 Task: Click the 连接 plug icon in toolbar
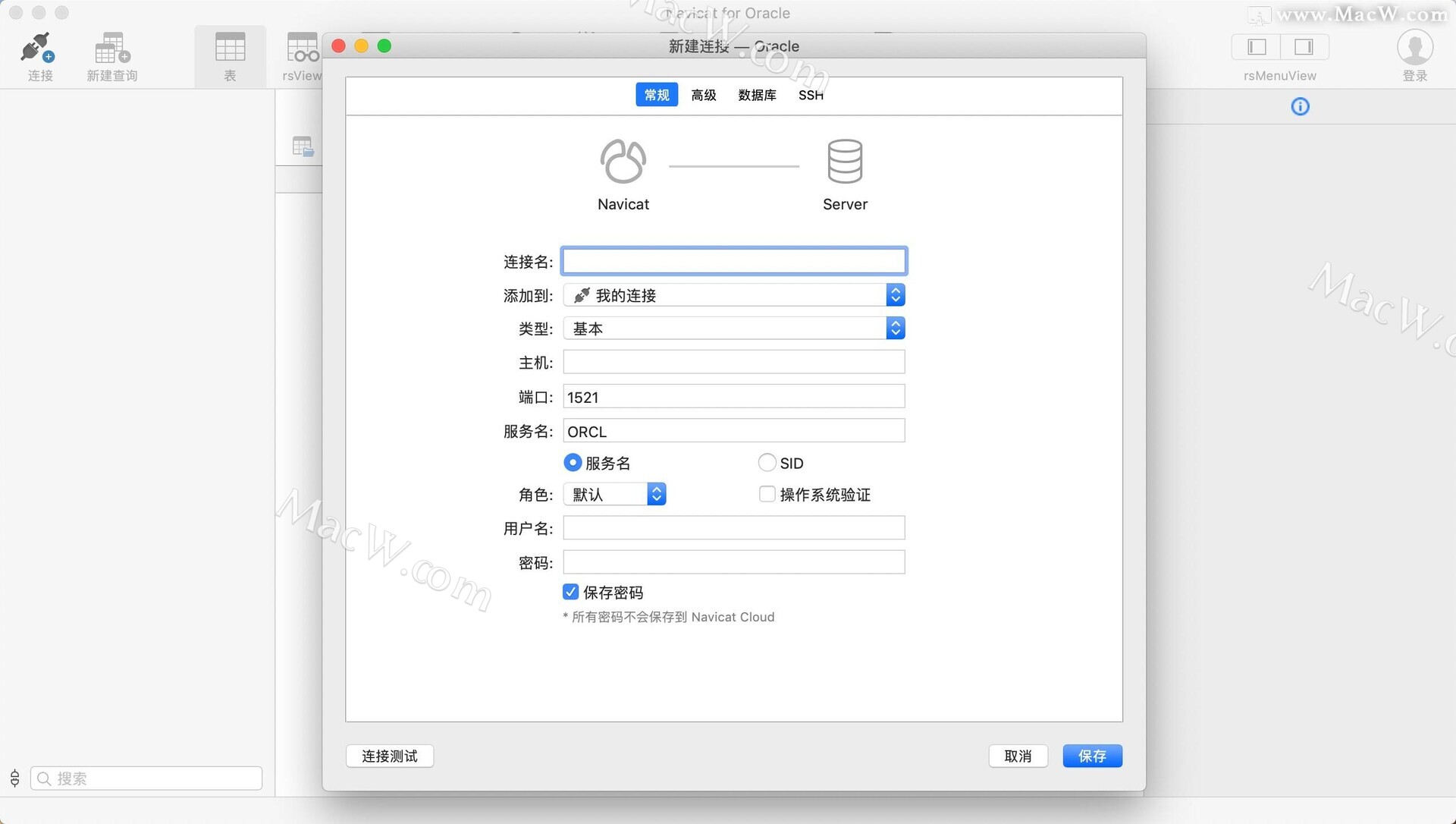point(38,48)
